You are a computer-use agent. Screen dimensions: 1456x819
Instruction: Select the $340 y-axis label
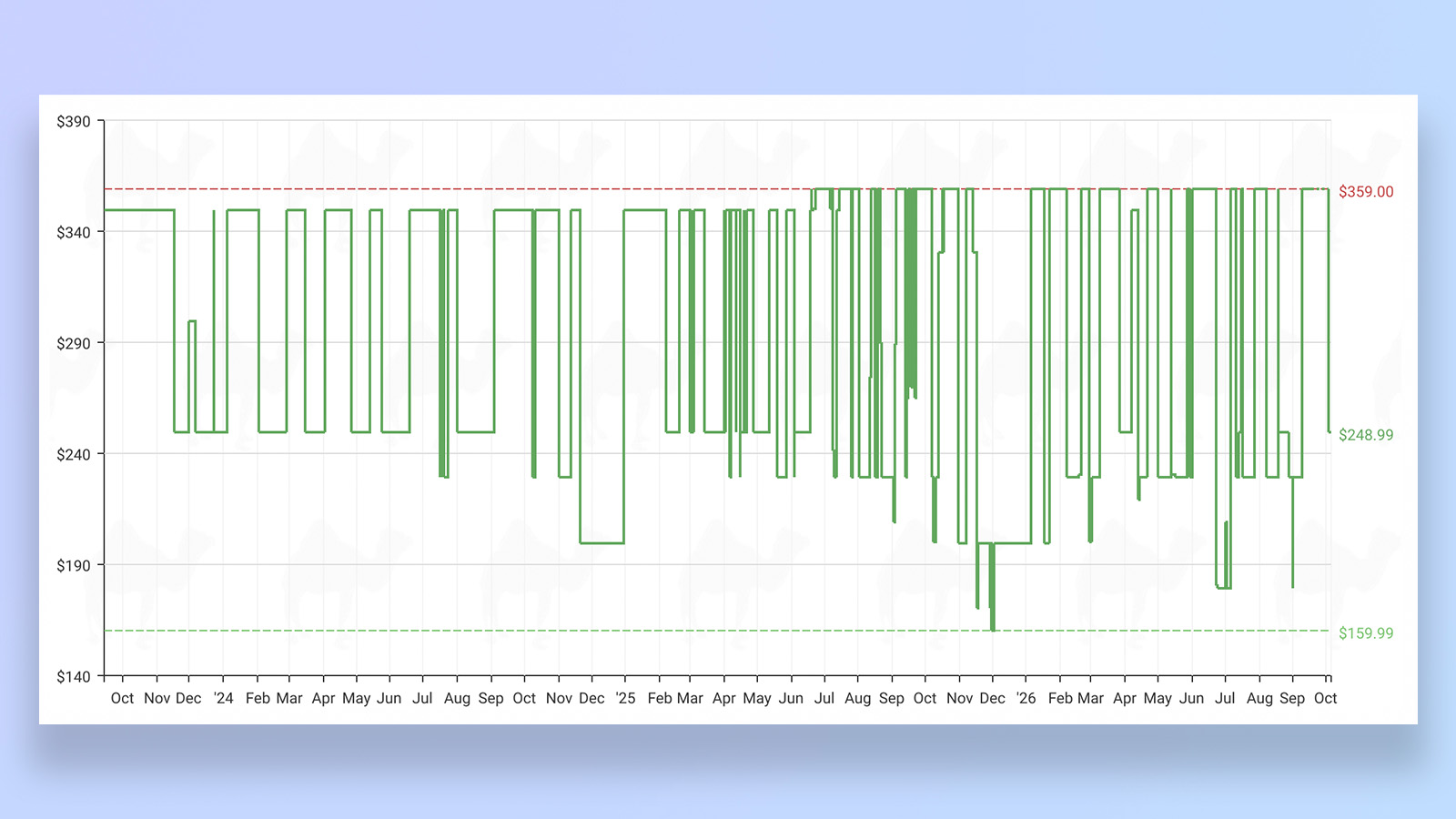pos(74,232)
